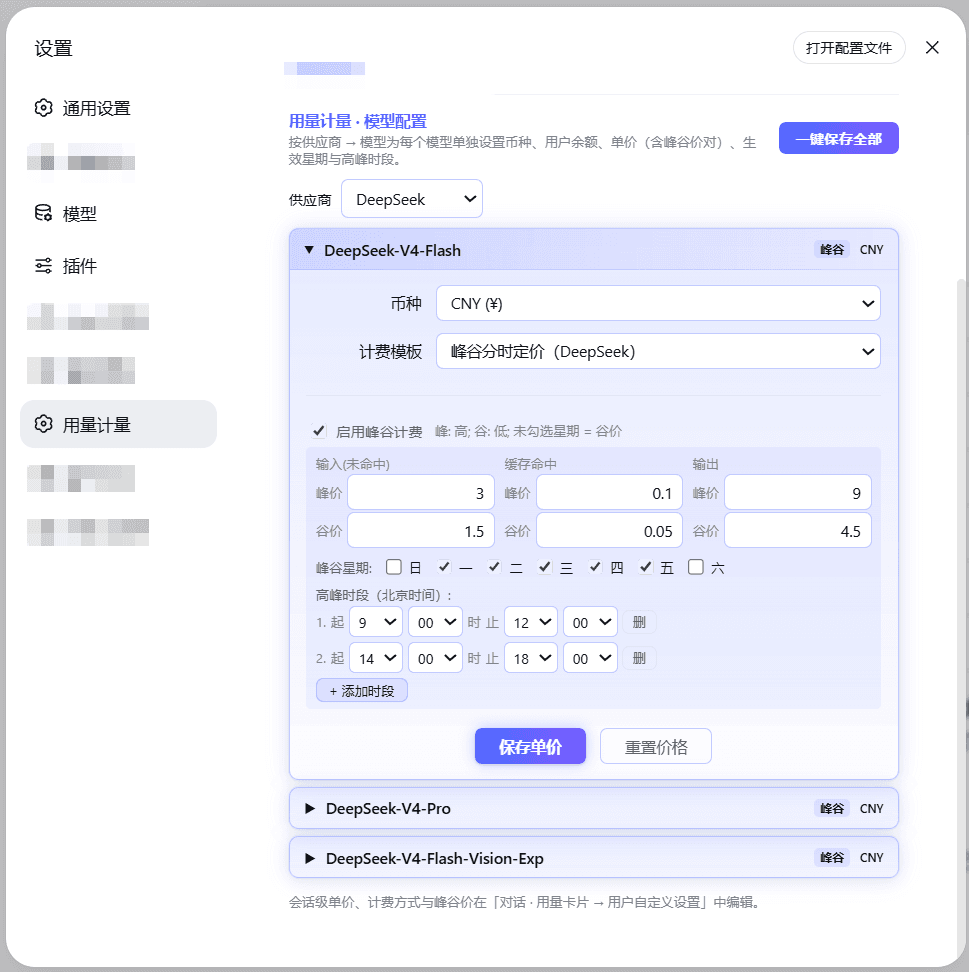The height and width of the screenshot is (972, 969).
Task: Click 峰谷 badge on DeepSeek-V4-Pro row
Action: [x=831, y=808]
